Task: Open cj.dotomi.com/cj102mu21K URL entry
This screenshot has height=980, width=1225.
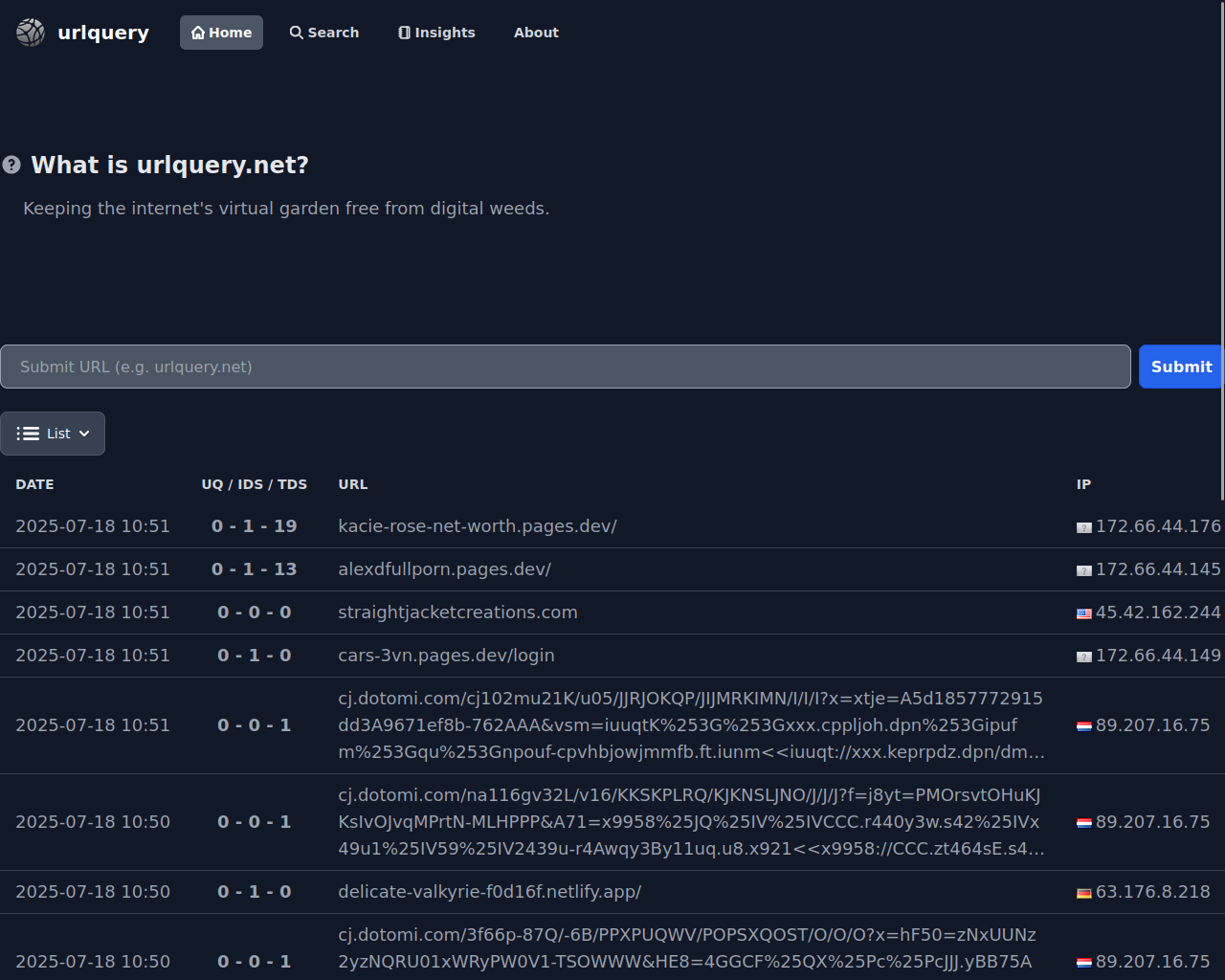Action: pyautogui.click(x=691, y=725)
